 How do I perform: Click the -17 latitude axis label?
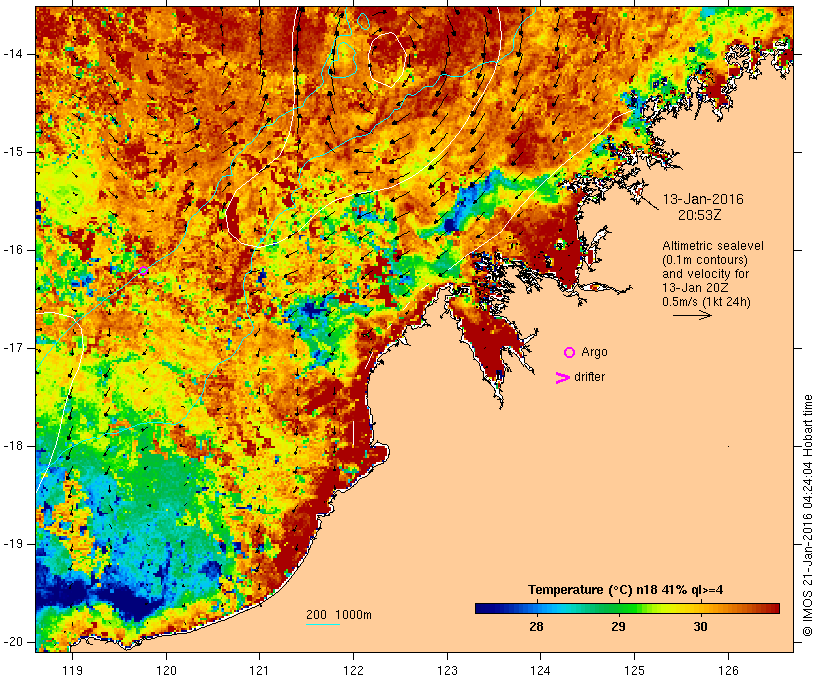point(12,348)
